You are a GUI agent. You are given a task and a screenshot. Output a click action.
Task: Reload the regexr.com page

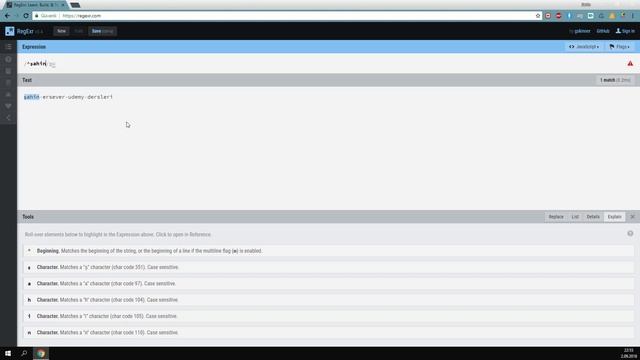click(26, 16)
